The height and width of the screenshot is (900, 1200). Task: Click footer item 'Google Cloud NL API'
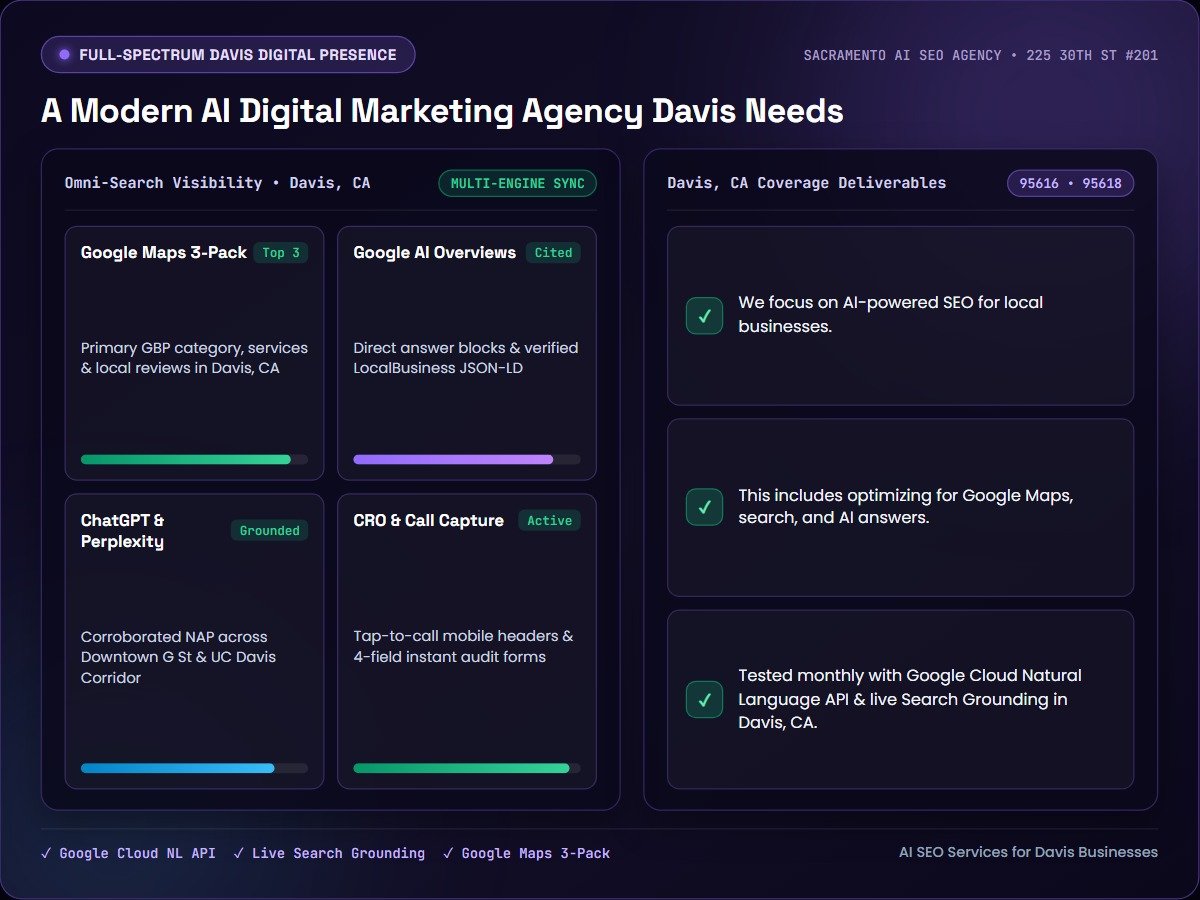pos(128,853)
